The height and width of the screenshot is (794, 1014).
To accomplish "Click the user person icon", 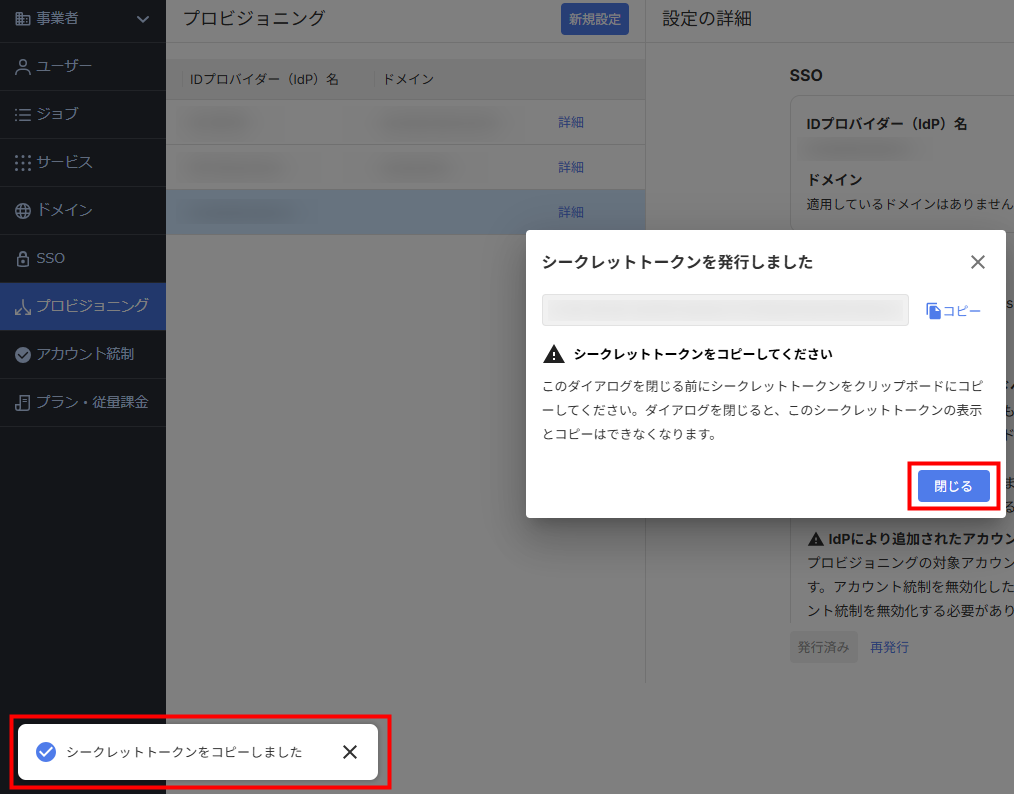I will [23, 67].
